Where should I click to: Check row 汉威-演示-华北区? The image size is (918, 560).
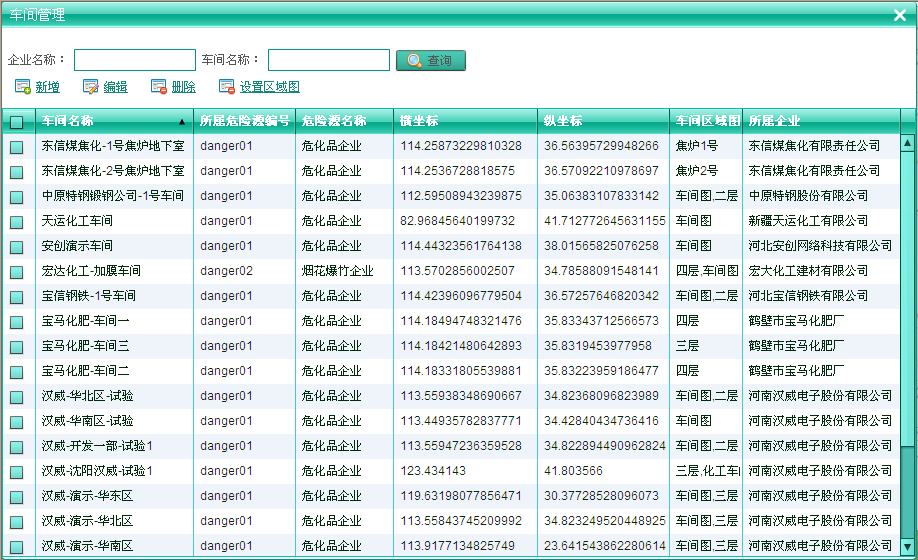click(x=16, y=522)
